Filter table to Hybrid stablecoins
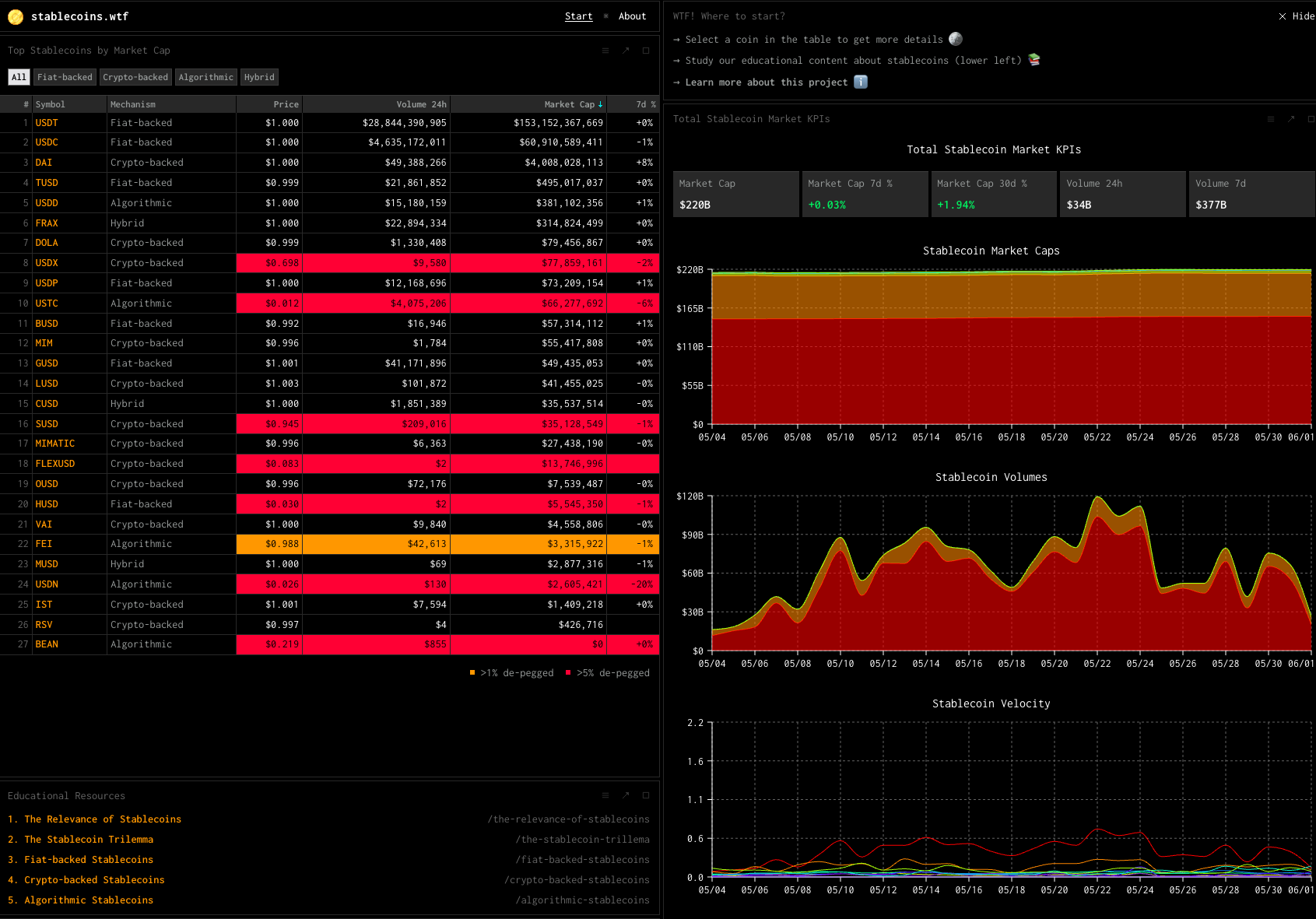 click(259, 77)
